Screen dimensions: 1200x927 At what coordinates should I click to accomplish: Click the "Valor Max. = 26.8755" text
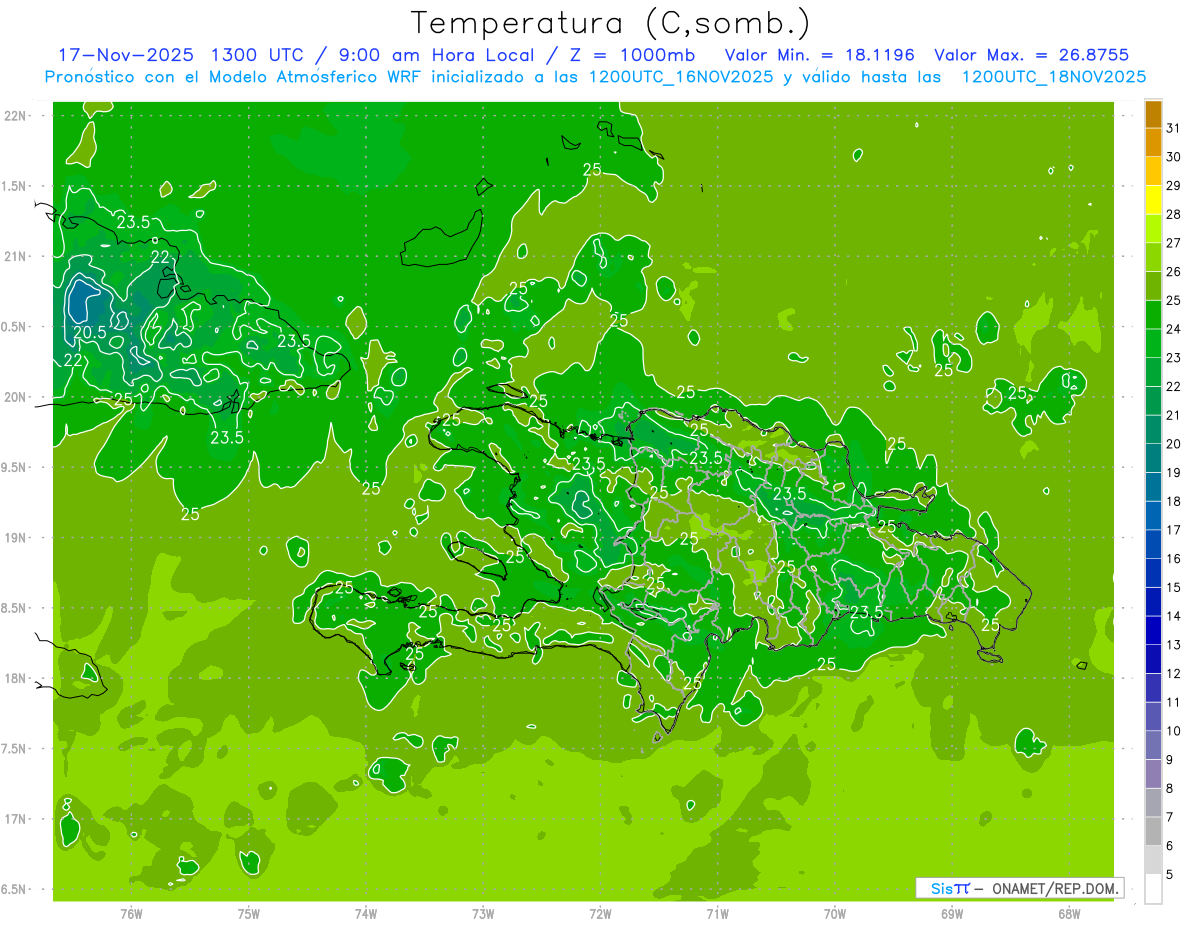click(x=1031, y=55)
